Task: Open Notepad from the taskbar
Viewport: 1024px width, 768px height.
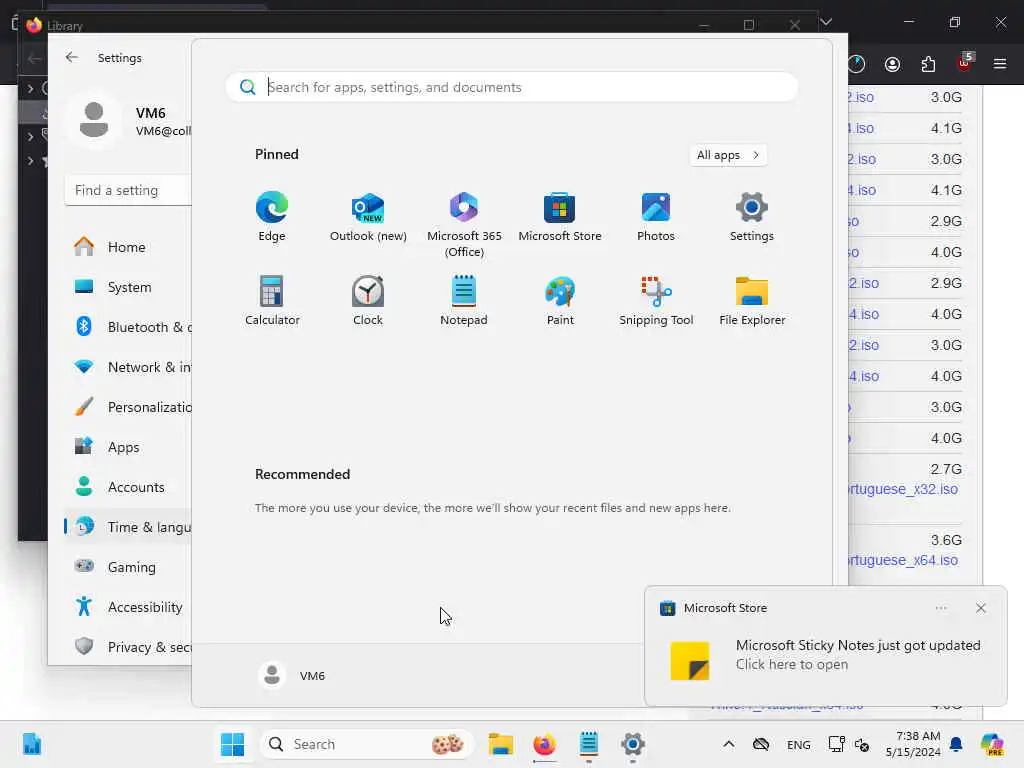Action: pos(588,744)
